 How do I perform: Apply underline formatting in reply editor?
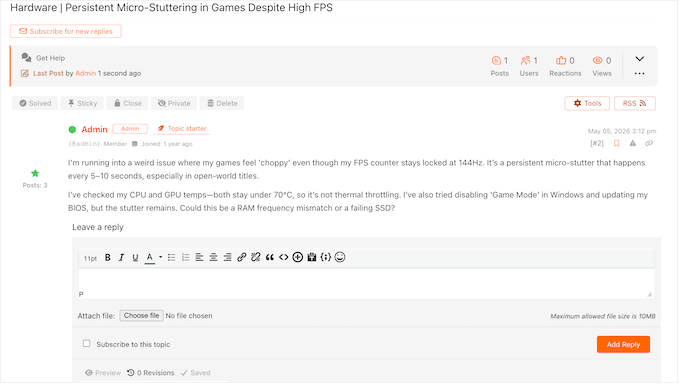pos(135,258)
